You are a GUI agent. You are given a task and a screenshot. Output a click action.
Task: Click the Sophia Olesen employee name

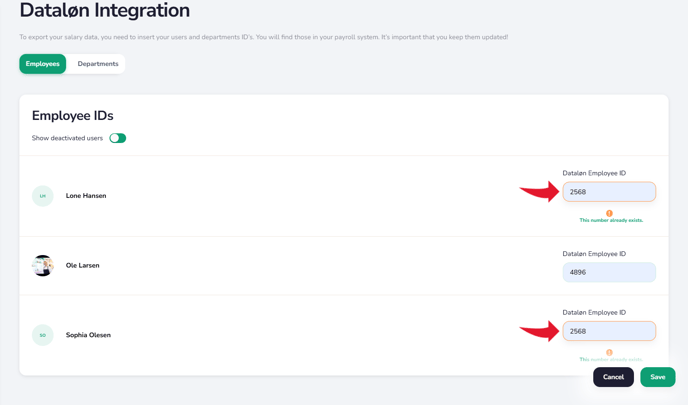tap(88, 335)
